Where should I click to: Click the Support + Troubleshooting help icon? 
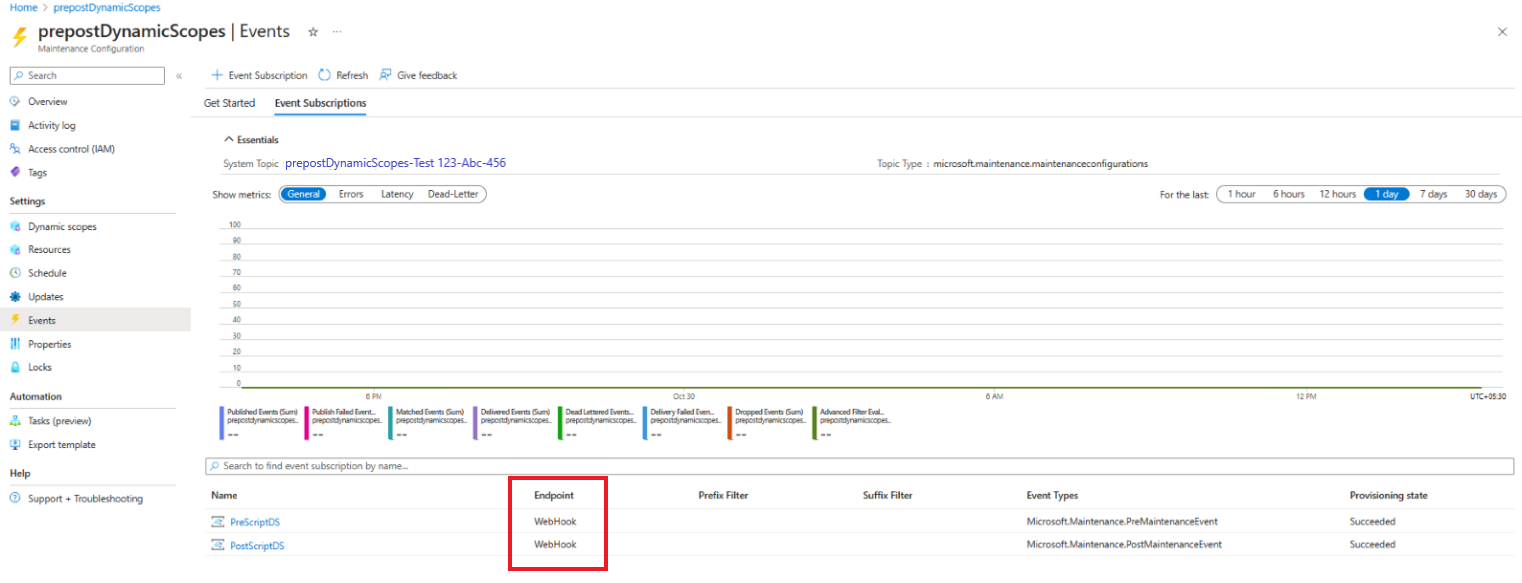coord(15,499)
